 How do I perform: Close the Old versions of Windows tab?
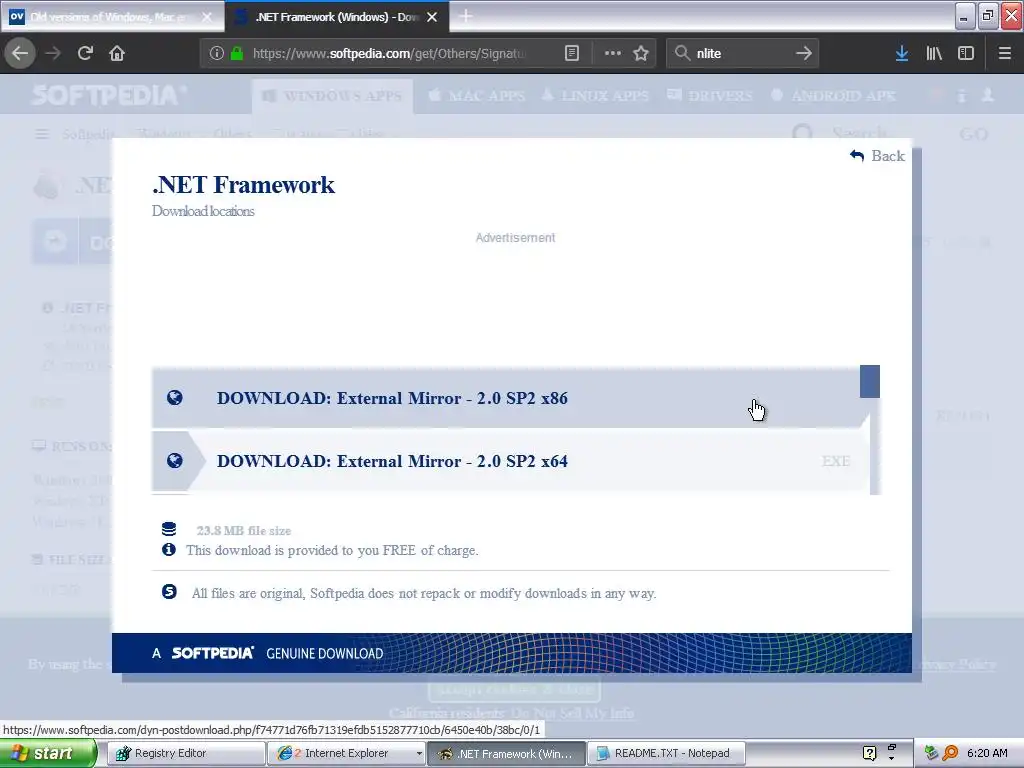click(207, 17)
